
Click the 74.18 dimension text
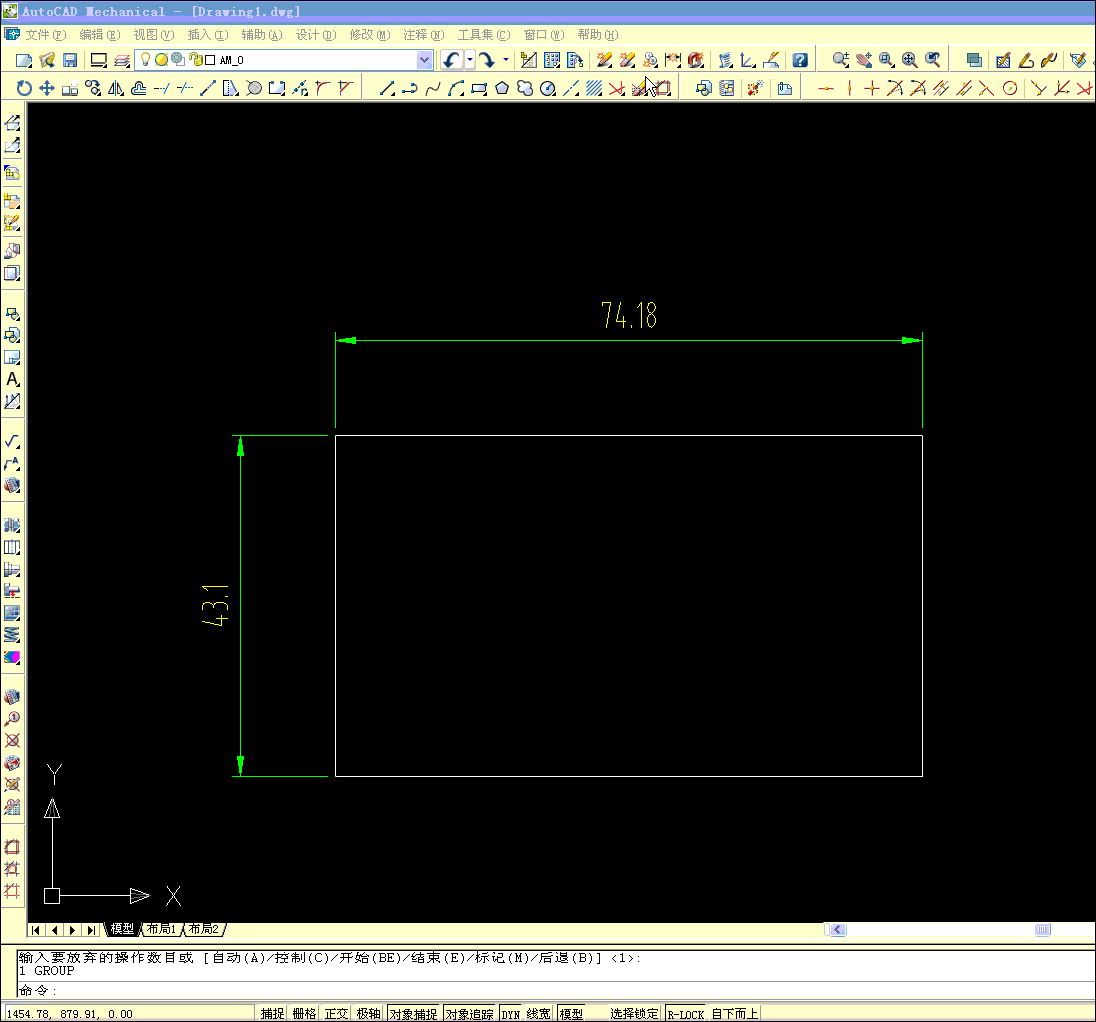629,315
